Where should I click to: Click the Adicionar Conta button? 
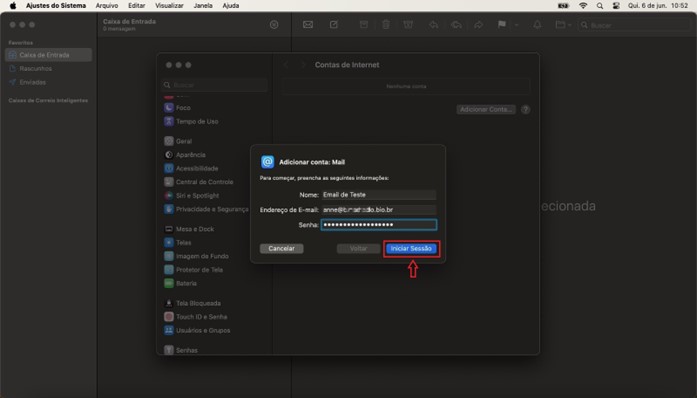pos(486,109)
